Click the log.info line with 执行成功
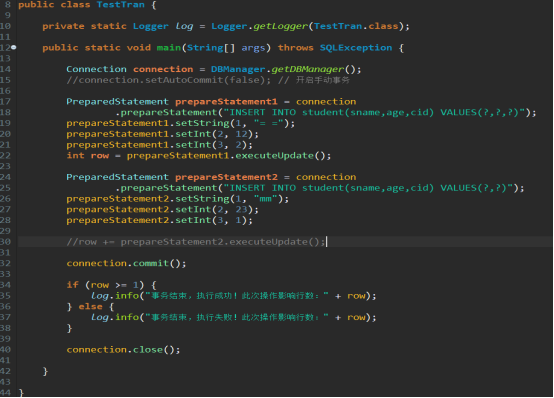 234,296
